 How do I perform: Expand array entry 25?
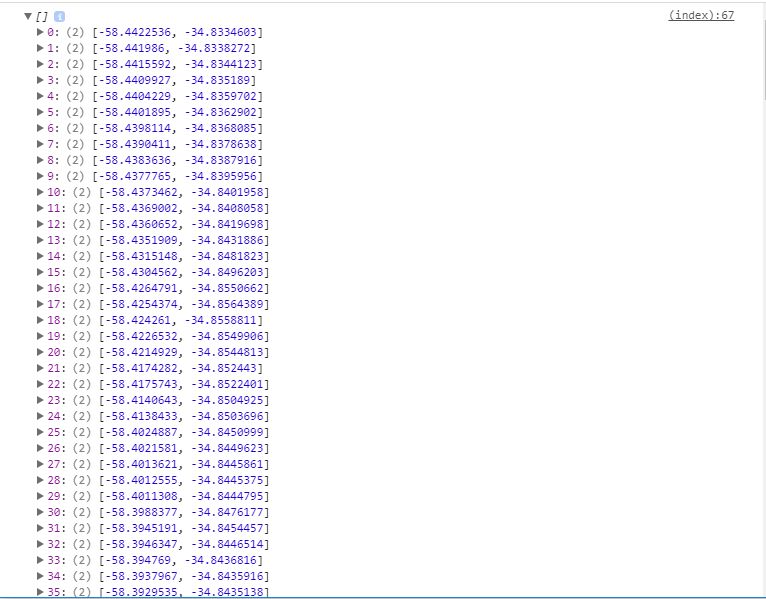click(40, 432)
